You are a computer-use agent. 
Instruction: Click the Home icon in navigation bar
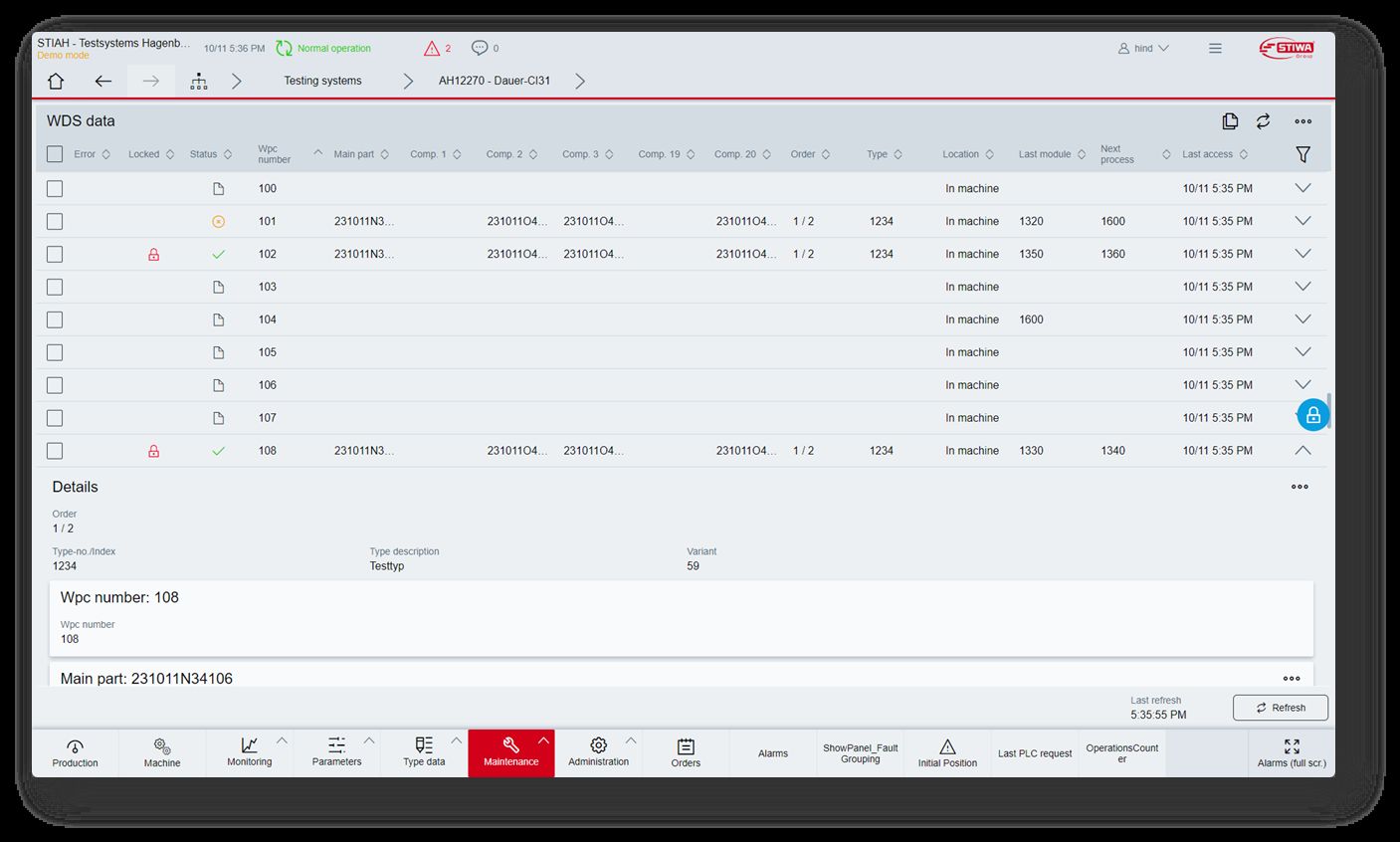click(x=56, y=82)
